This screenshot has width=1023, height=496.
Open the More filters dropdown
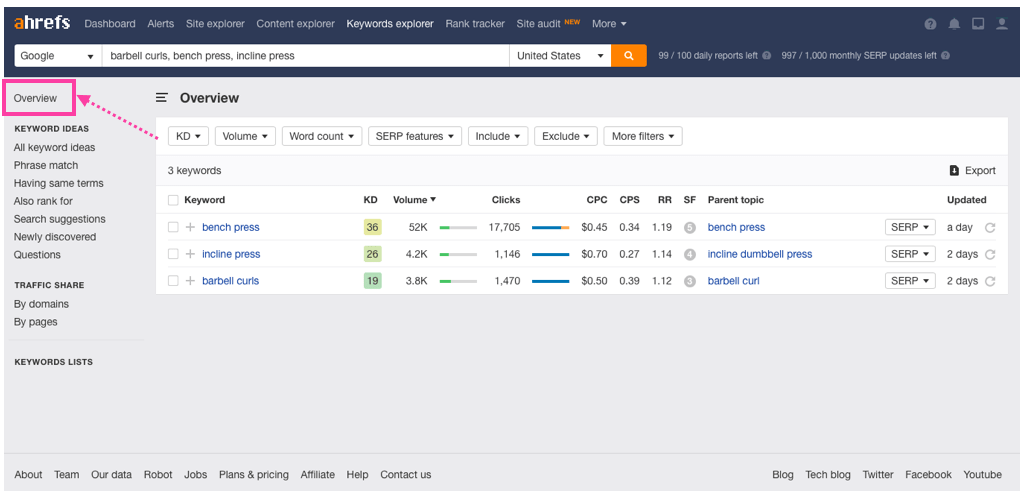point(643,136)
